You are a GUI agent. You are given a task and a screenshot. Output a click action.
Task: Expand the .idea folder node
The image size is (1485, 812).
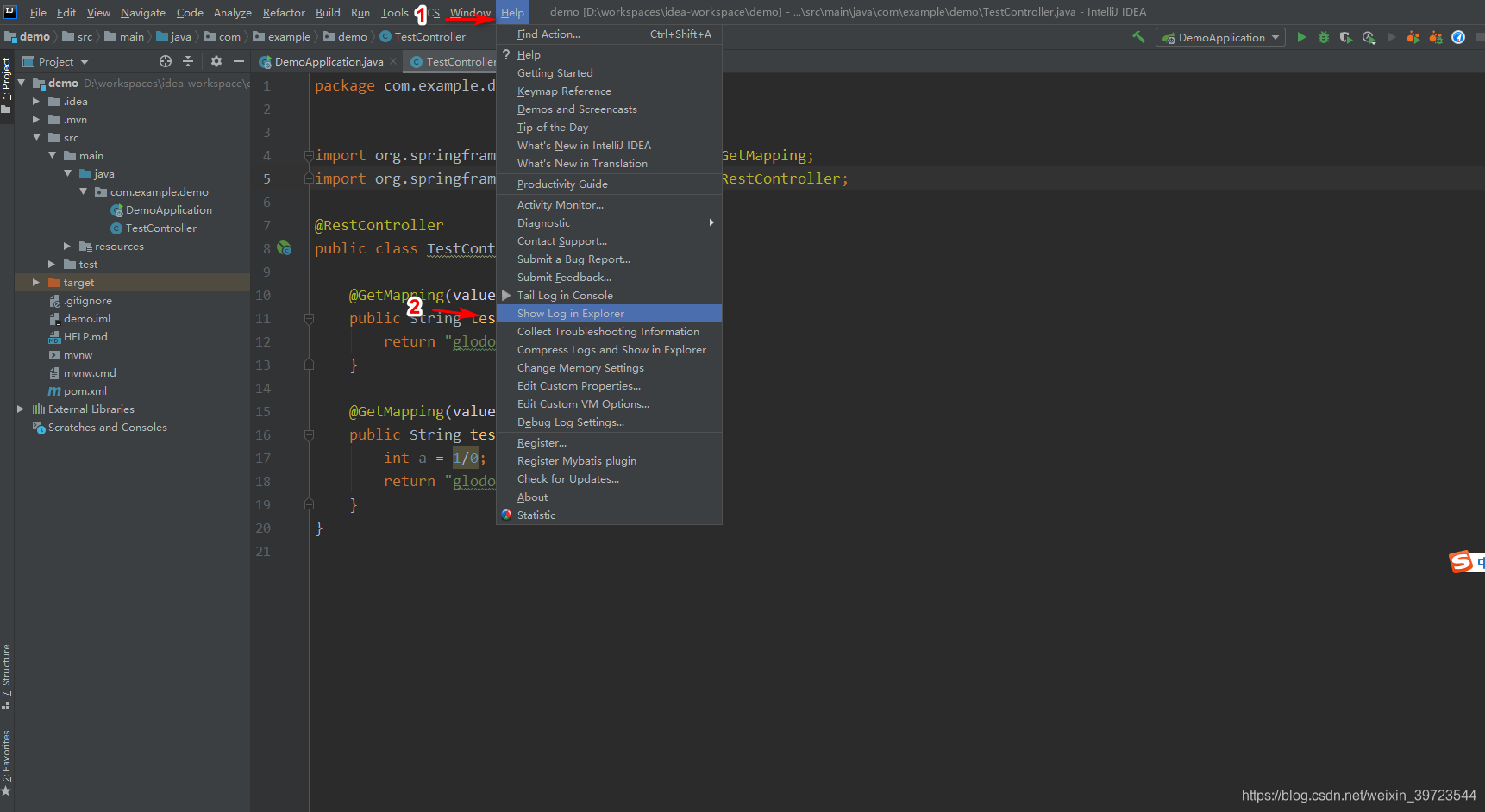point(36,101)
